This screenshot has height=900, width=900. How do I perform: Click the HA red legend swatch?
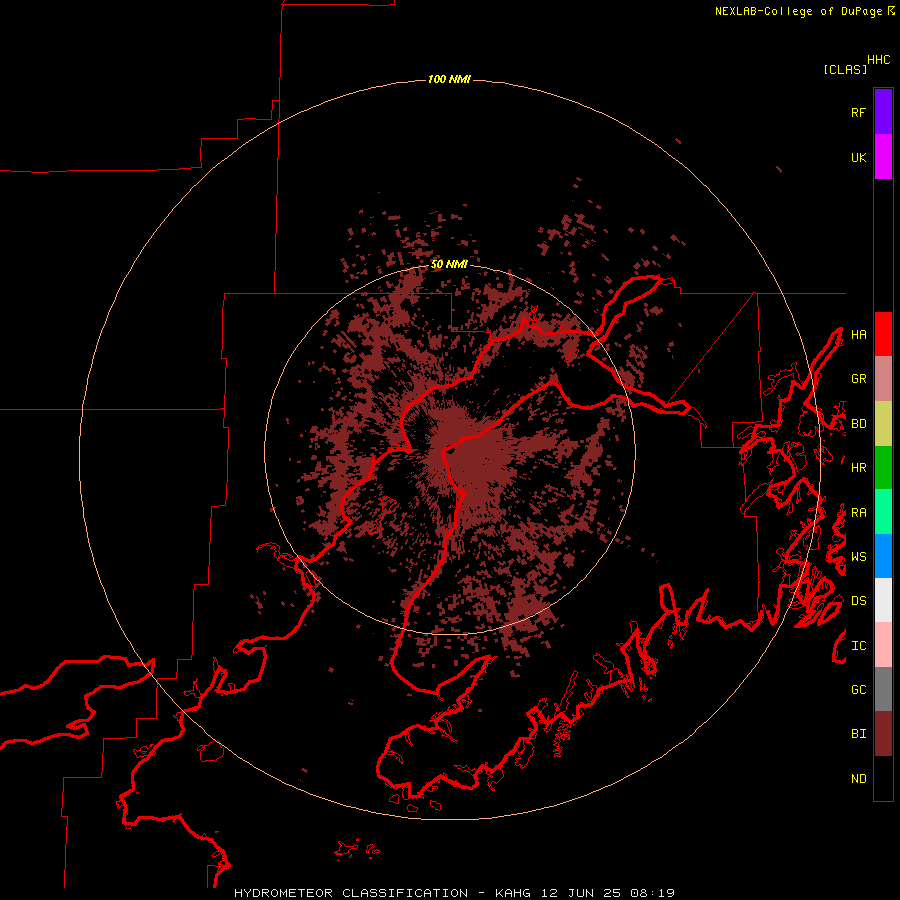tap(883, 334)
